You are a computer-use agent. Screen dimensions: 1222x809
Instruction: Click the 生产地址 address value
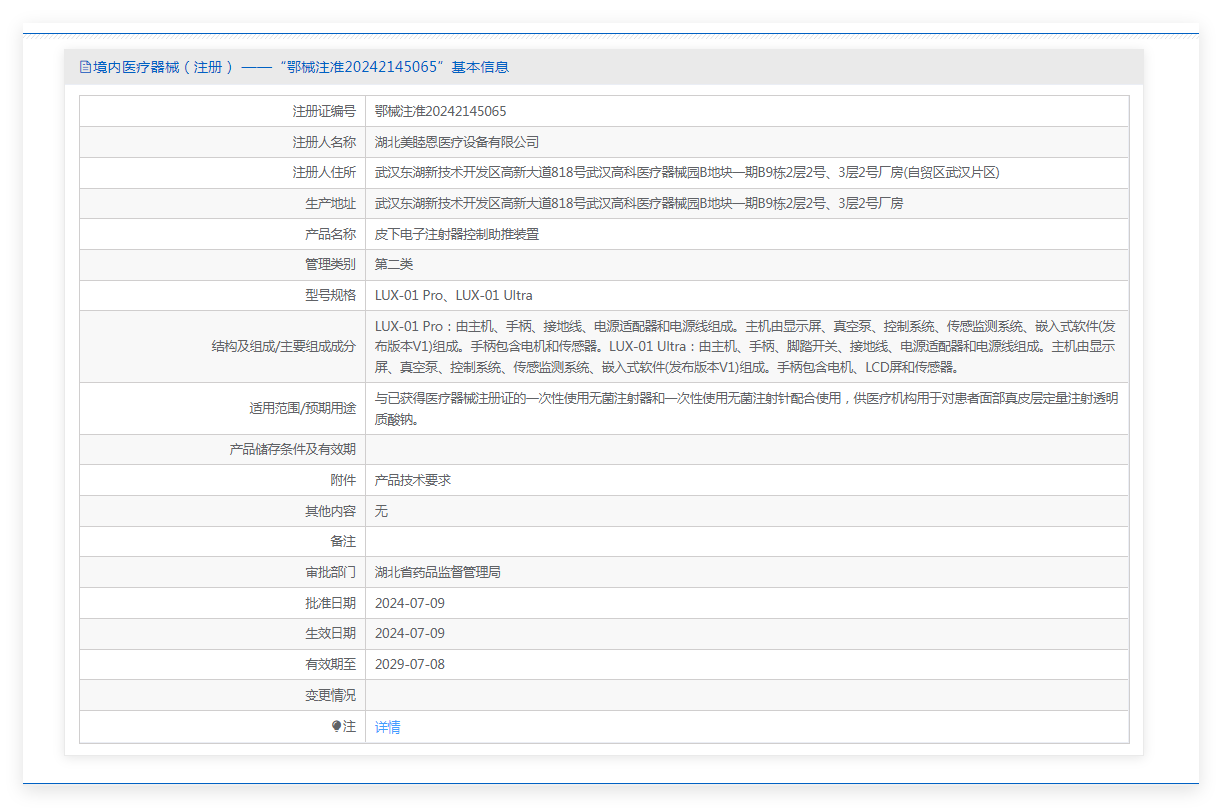[x=638, y=204]
